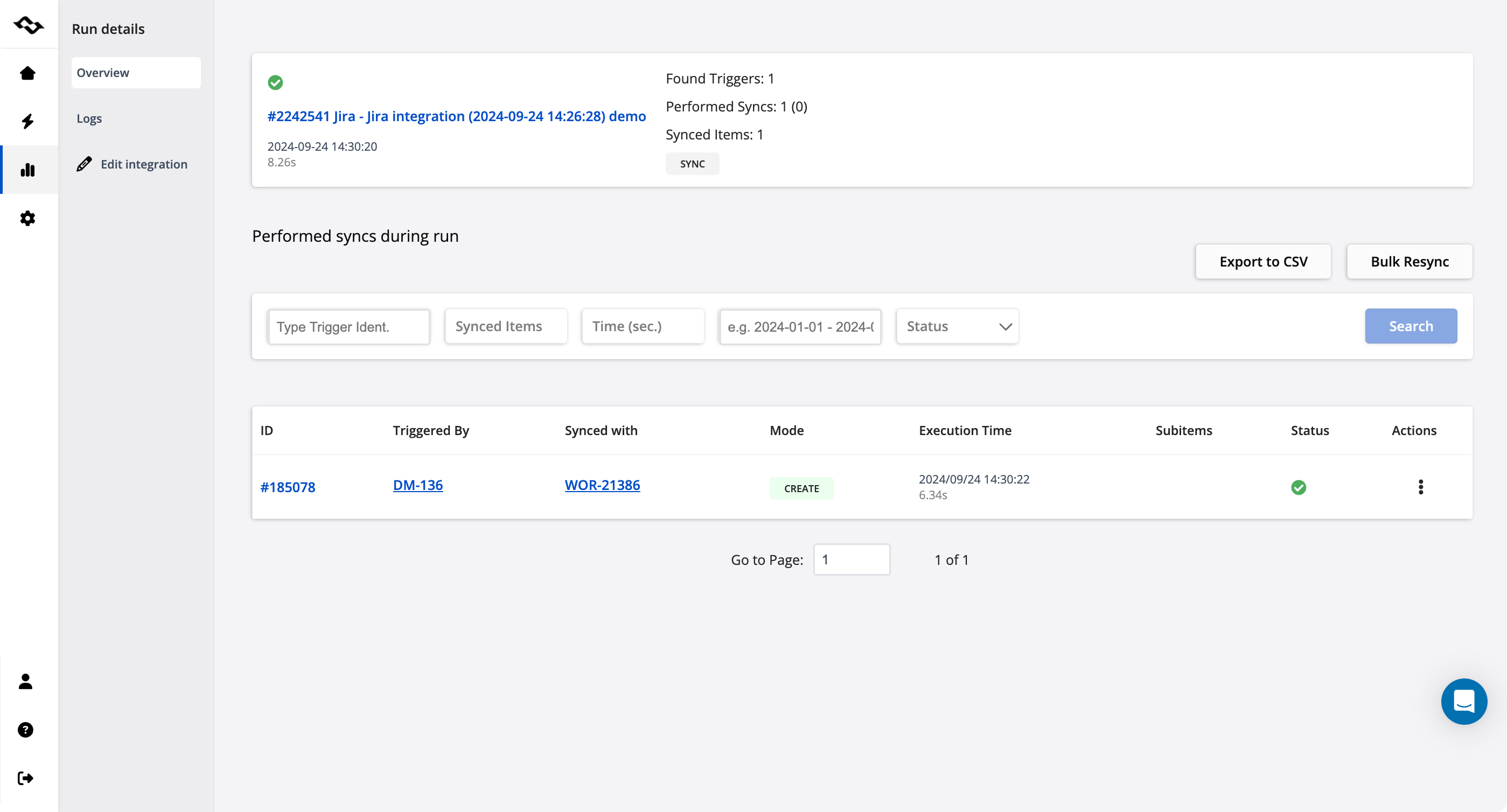
Task: Click the SYNC tag badge
Action: (692, 164)
